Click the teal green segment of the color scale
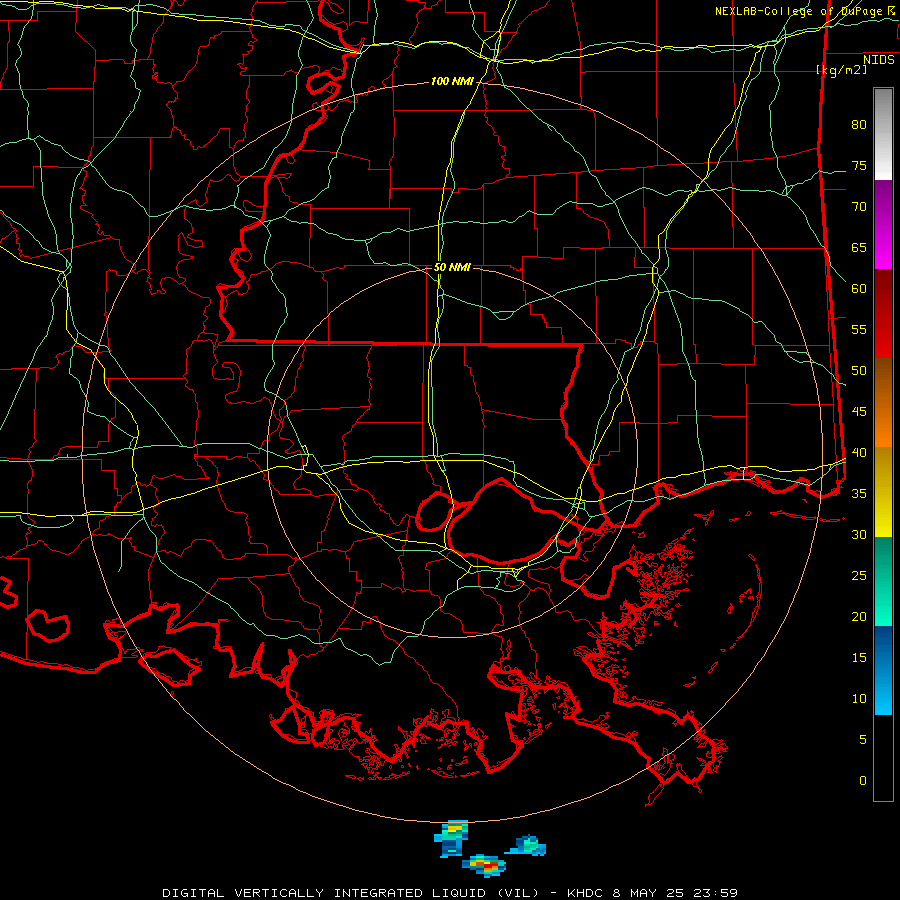The image size is (900, 900). click(883, 581)
